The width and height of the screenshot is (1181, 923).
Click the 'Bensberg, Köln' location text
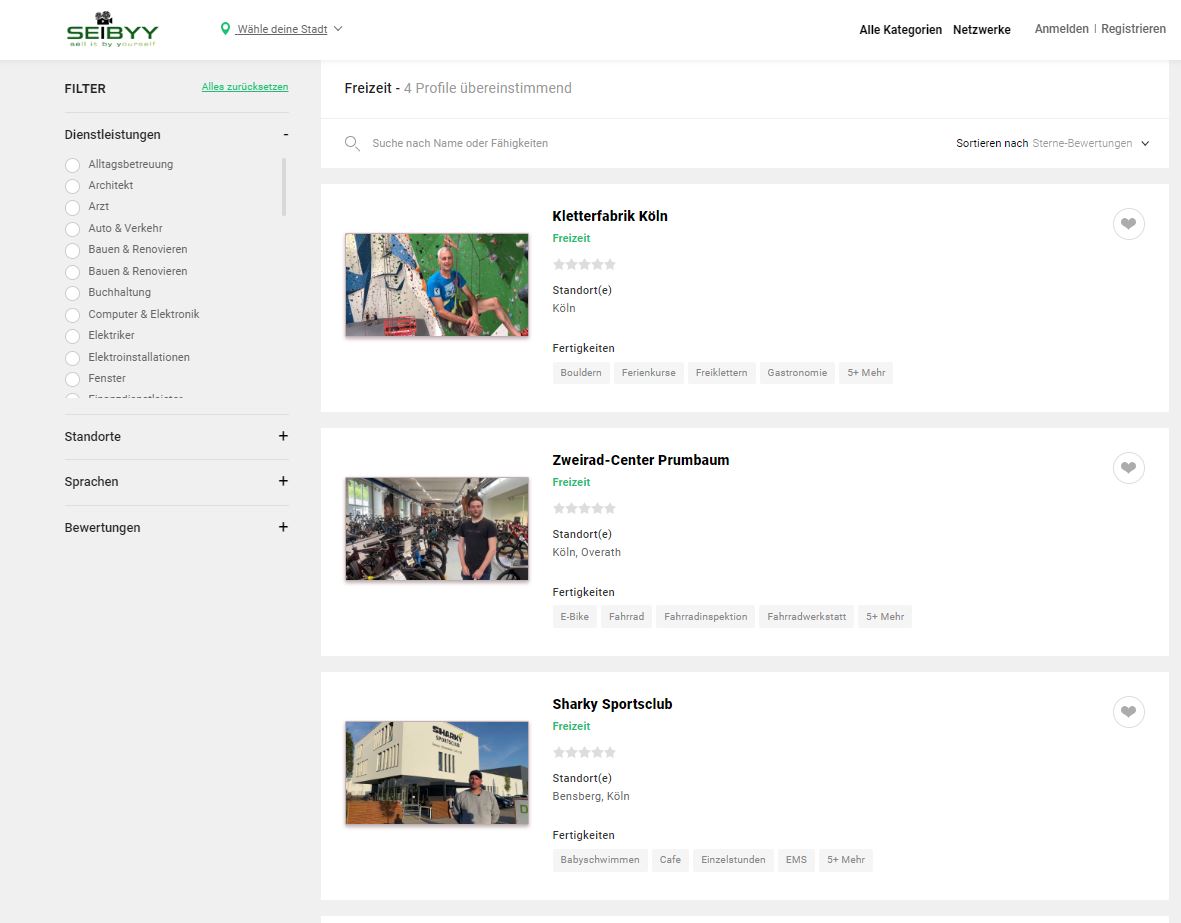[591, 796]
